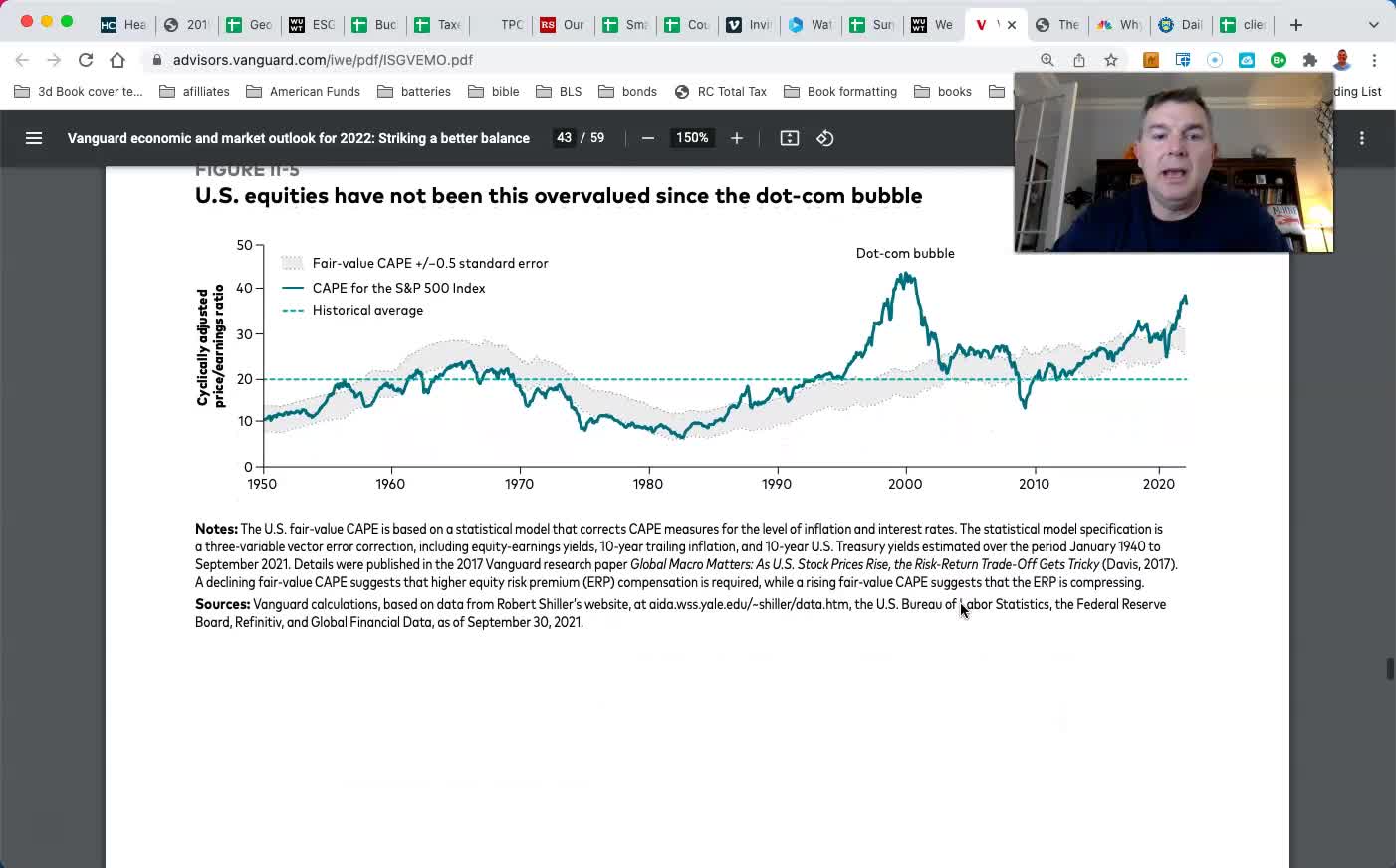Switch to the ESG browser tab
1396x868 pixels.
pyautogui.click(x=312, y=24)
